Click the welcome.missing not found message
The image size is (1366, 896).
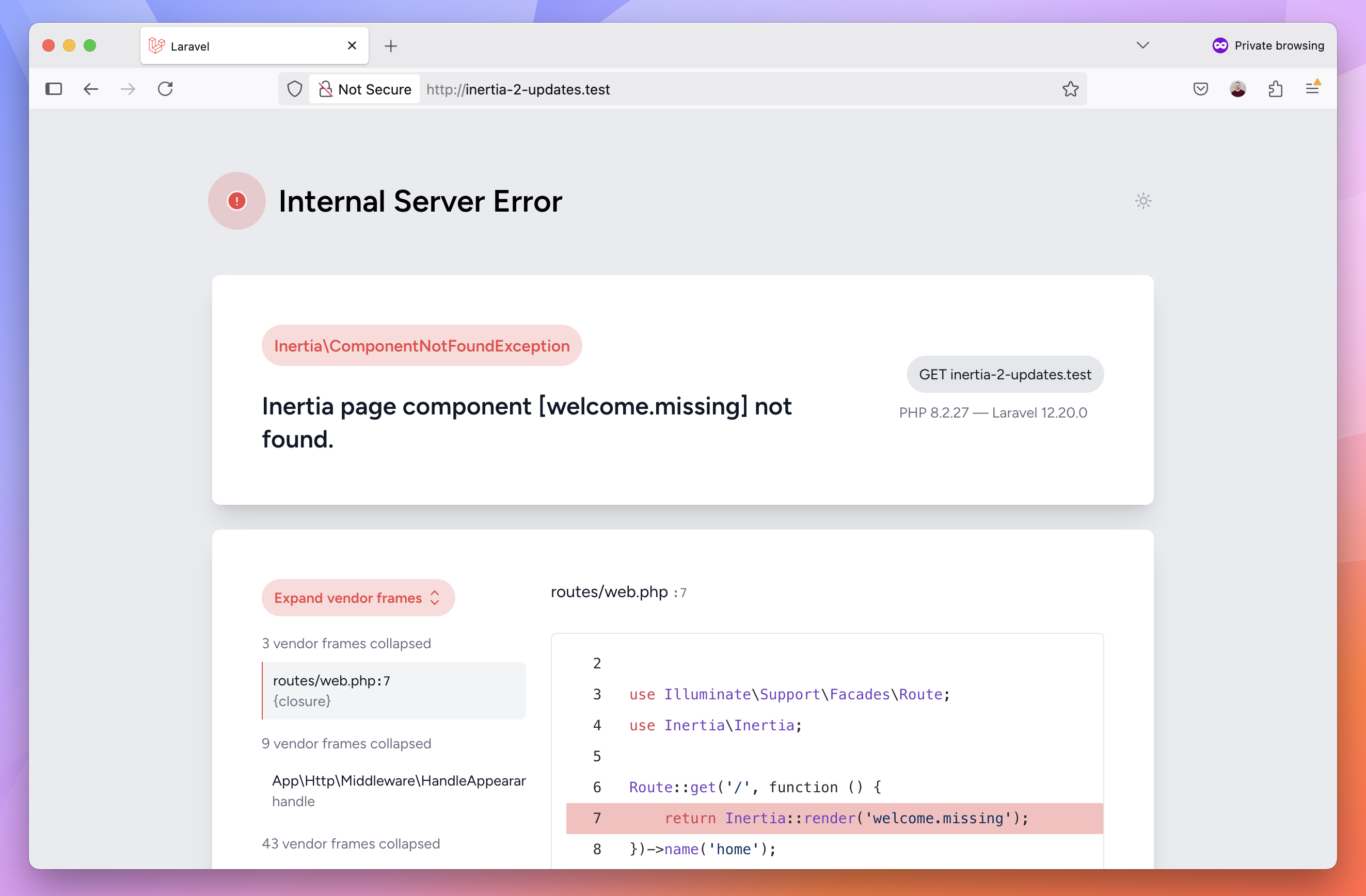pos(526,423)
